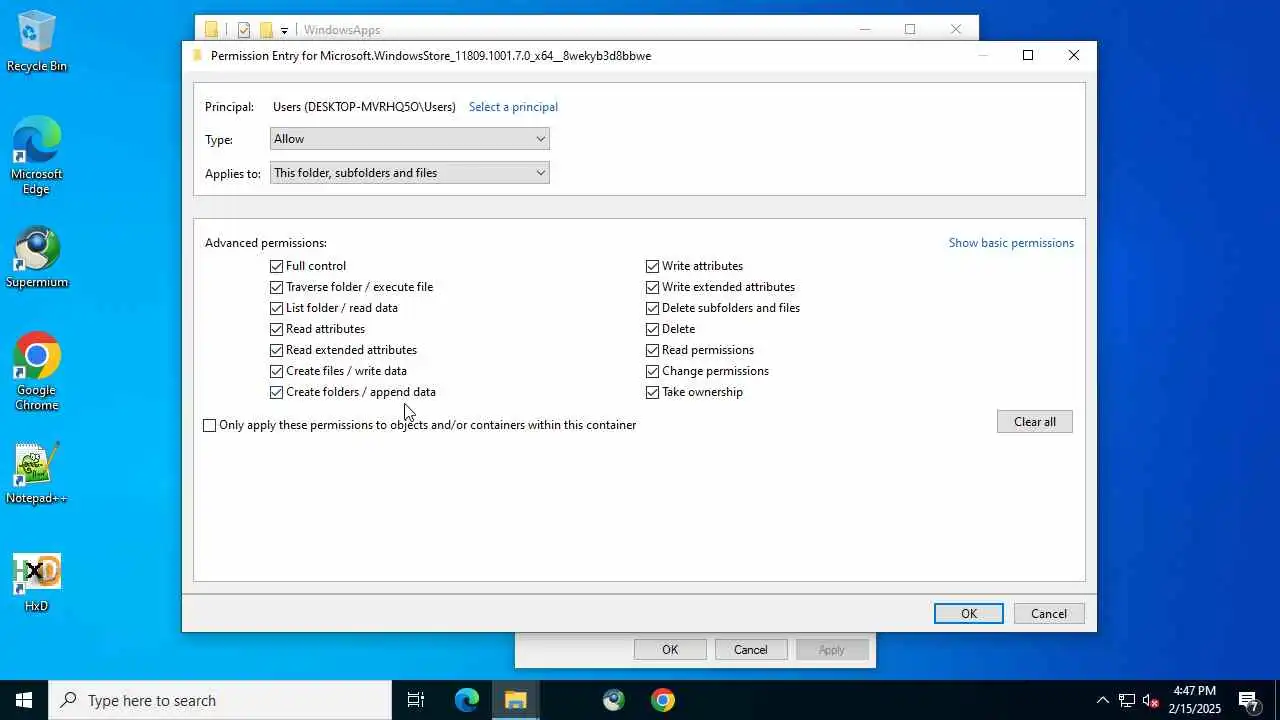This screenshot has width=1280, height=720.
Task: Toggle Write extended attributes checkbox
Action: (x=653, y=287)
